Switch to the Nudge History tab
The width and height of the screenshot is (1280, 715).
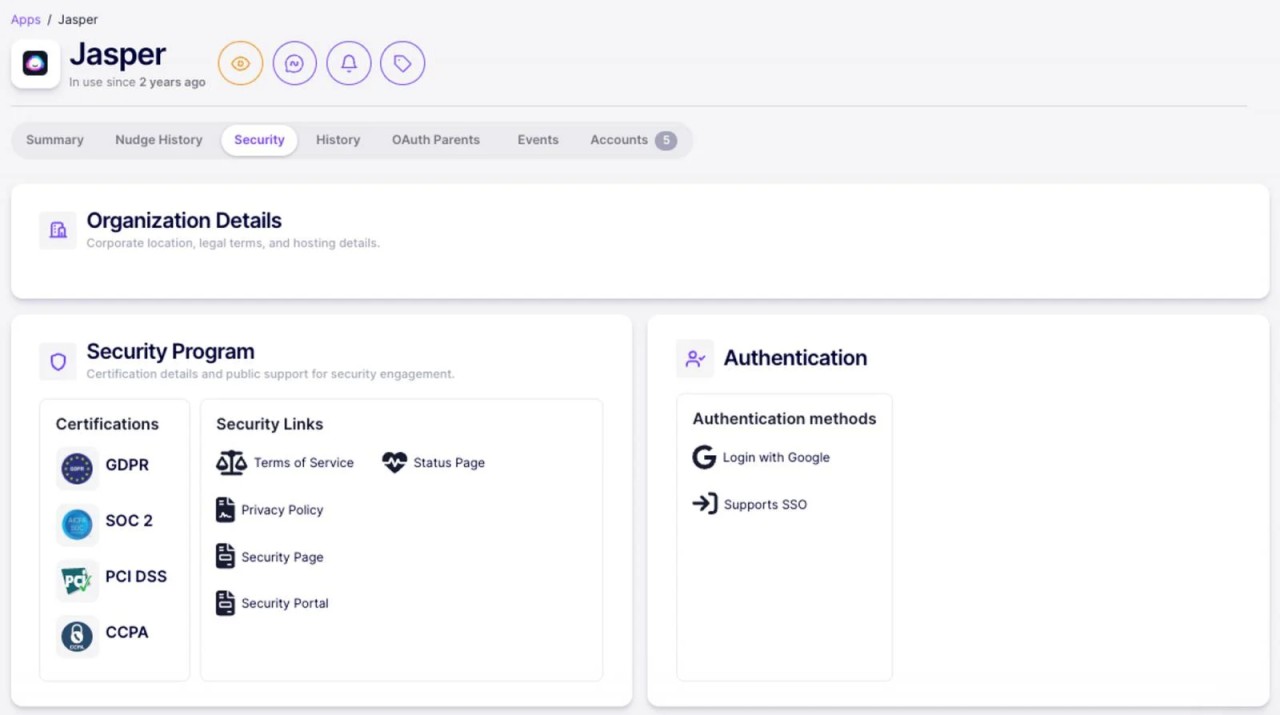pos(158,140)
